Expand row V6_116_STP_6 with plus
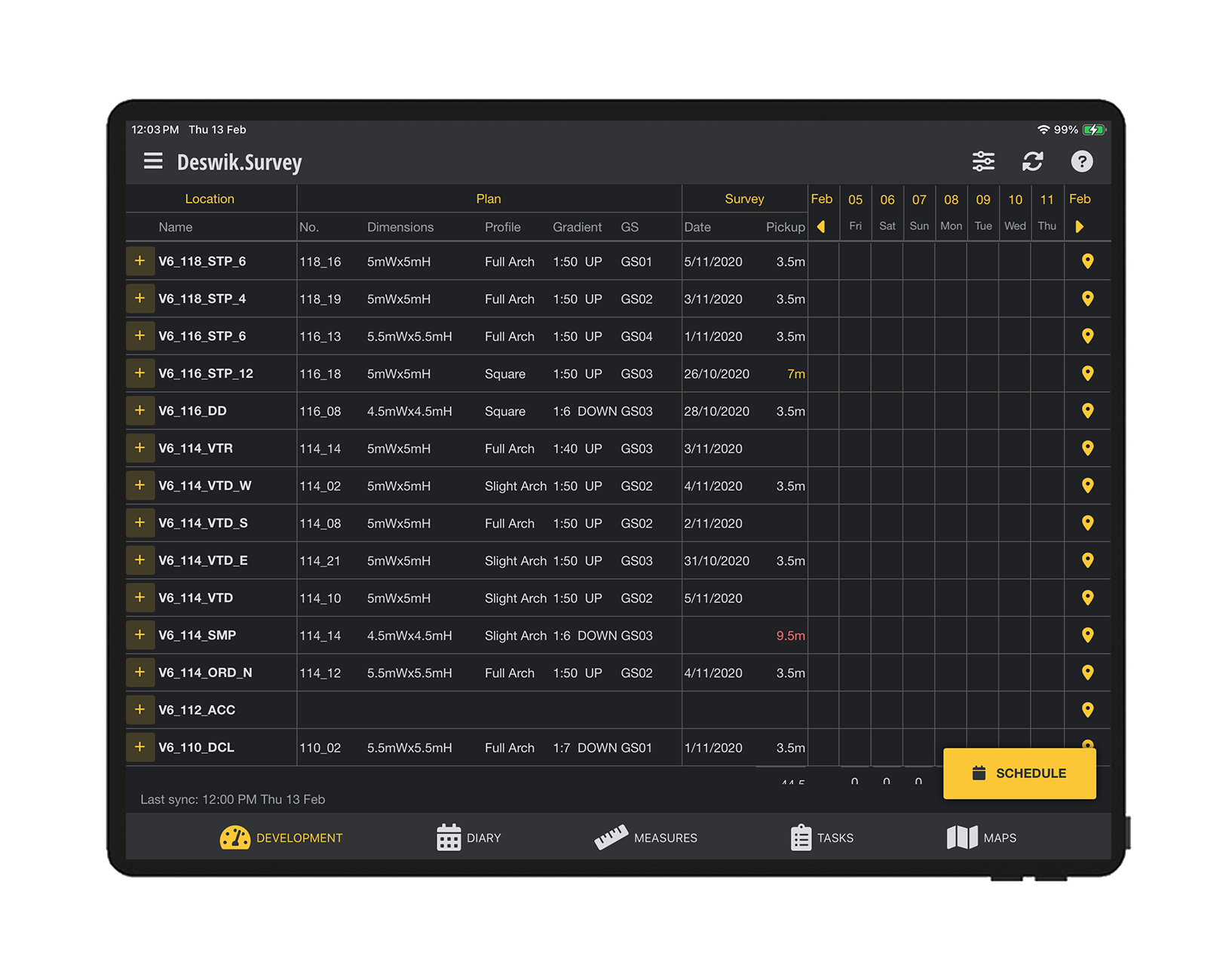This screenshot has height=980, width=1232. pyautogui.click(x=140, y=335)
